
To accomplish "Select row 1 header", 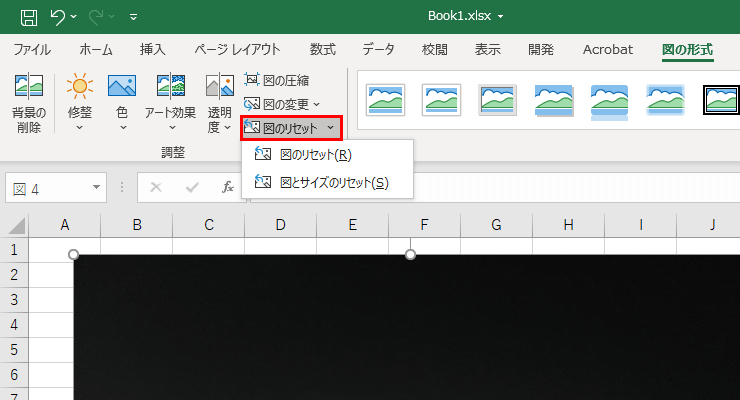I will tap(14, 250).
